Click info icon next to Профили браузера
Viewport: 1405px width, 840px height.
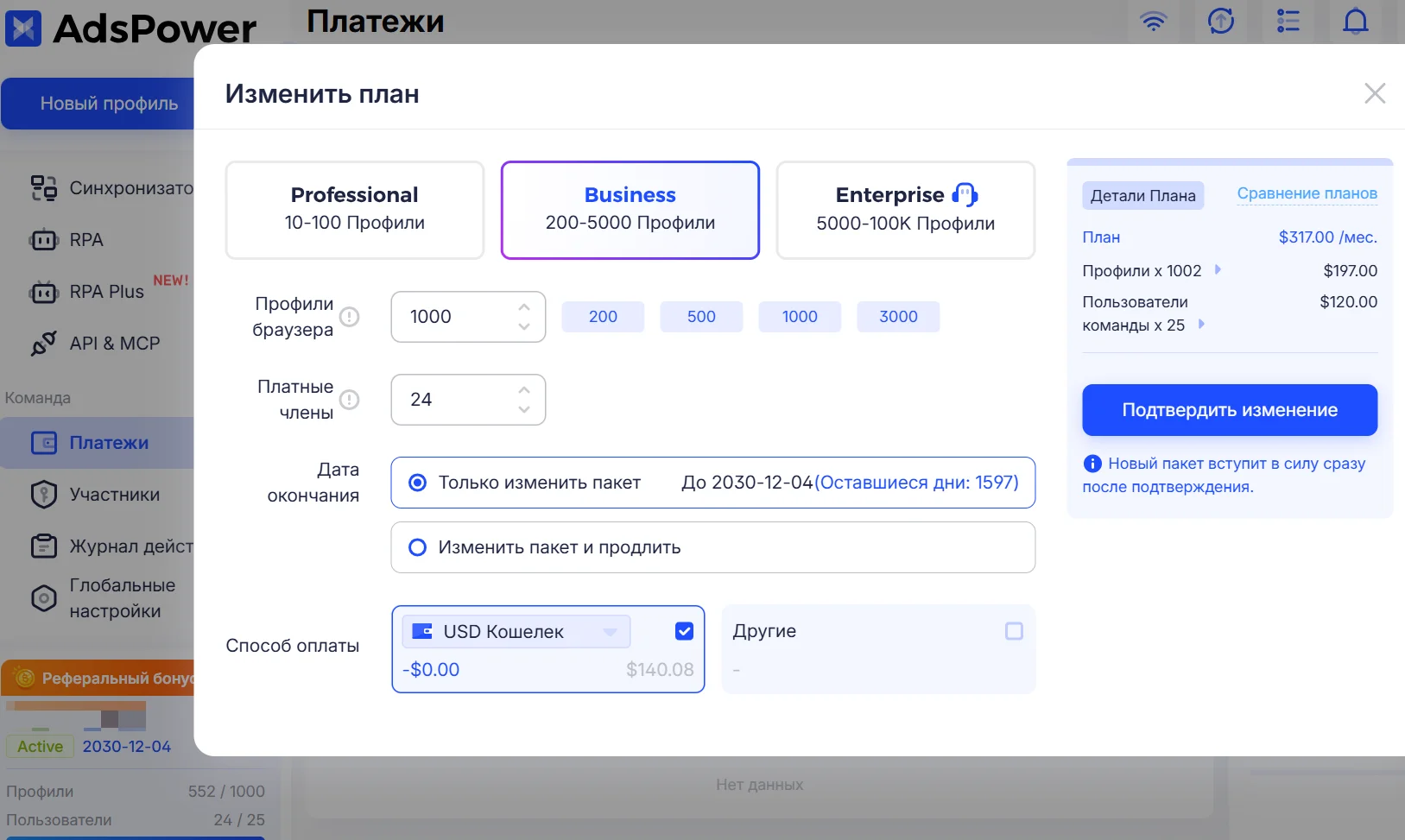click(x=349, y=317)
